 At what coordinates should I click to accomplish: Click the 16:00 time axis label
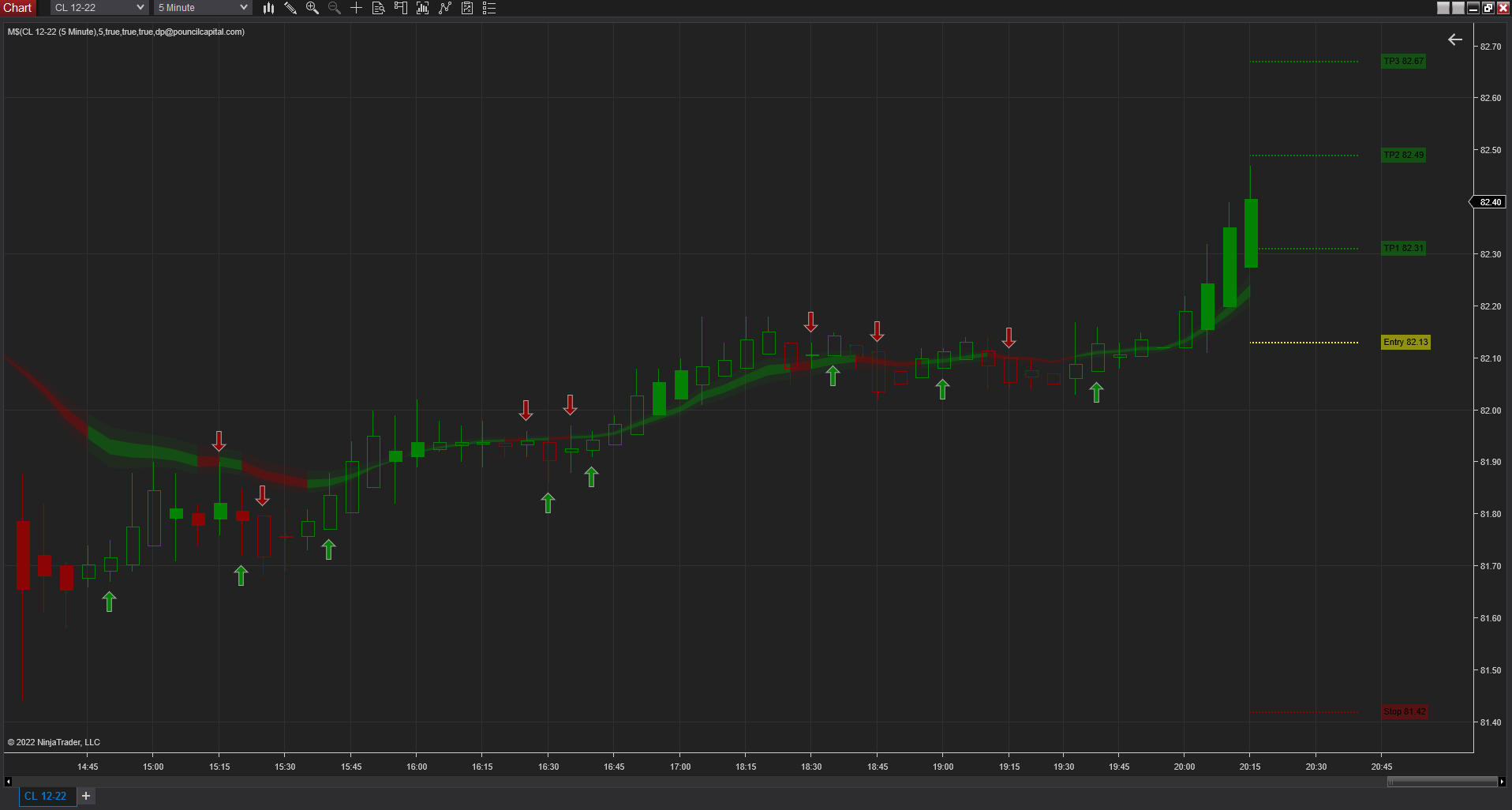pyautogui.click(x=417, y=767)
